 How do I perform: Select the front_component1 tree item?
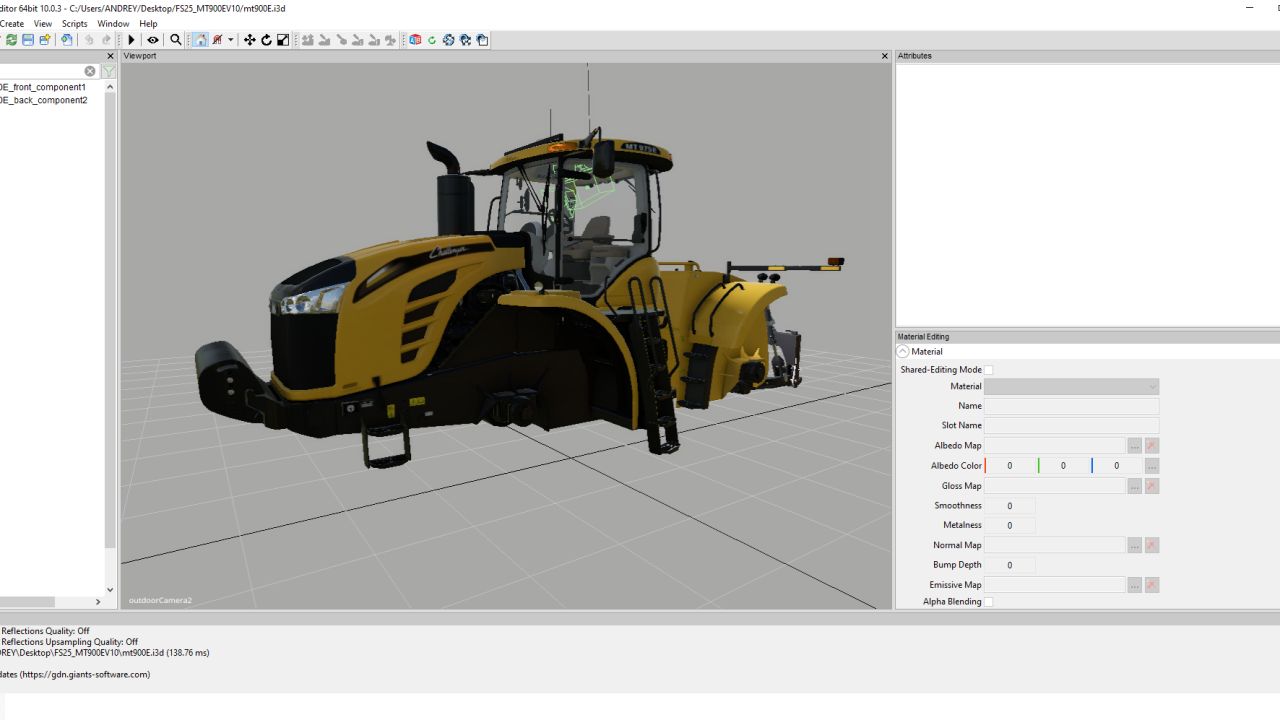[x=43, y=87]
